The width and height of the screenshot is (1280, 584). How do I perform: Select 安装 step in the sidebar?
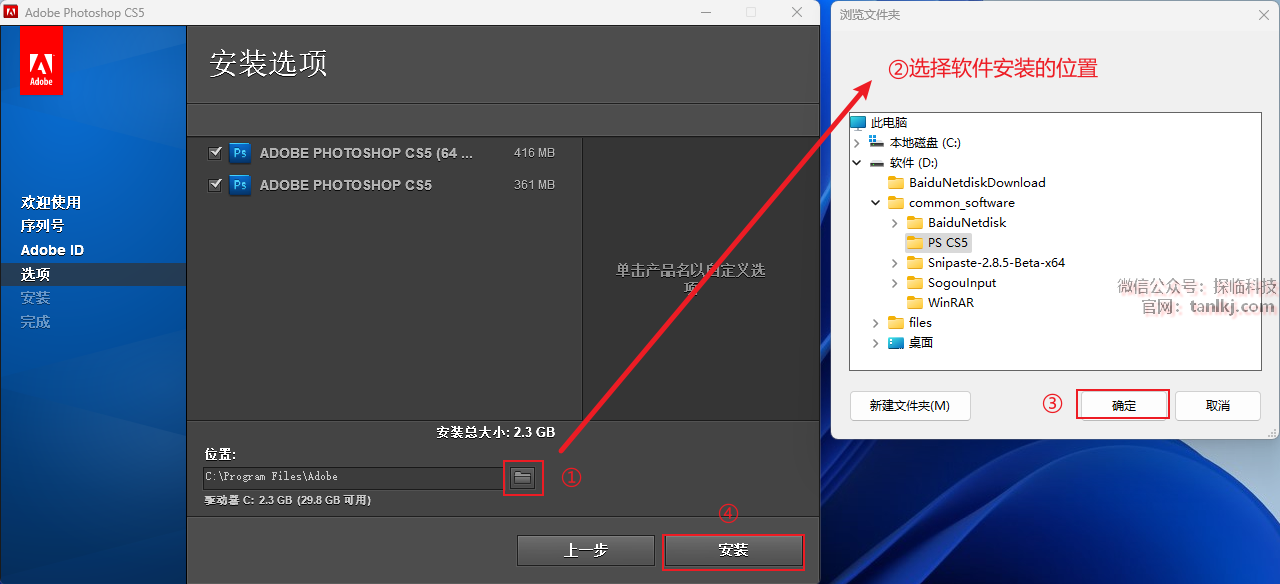[35, 298]
